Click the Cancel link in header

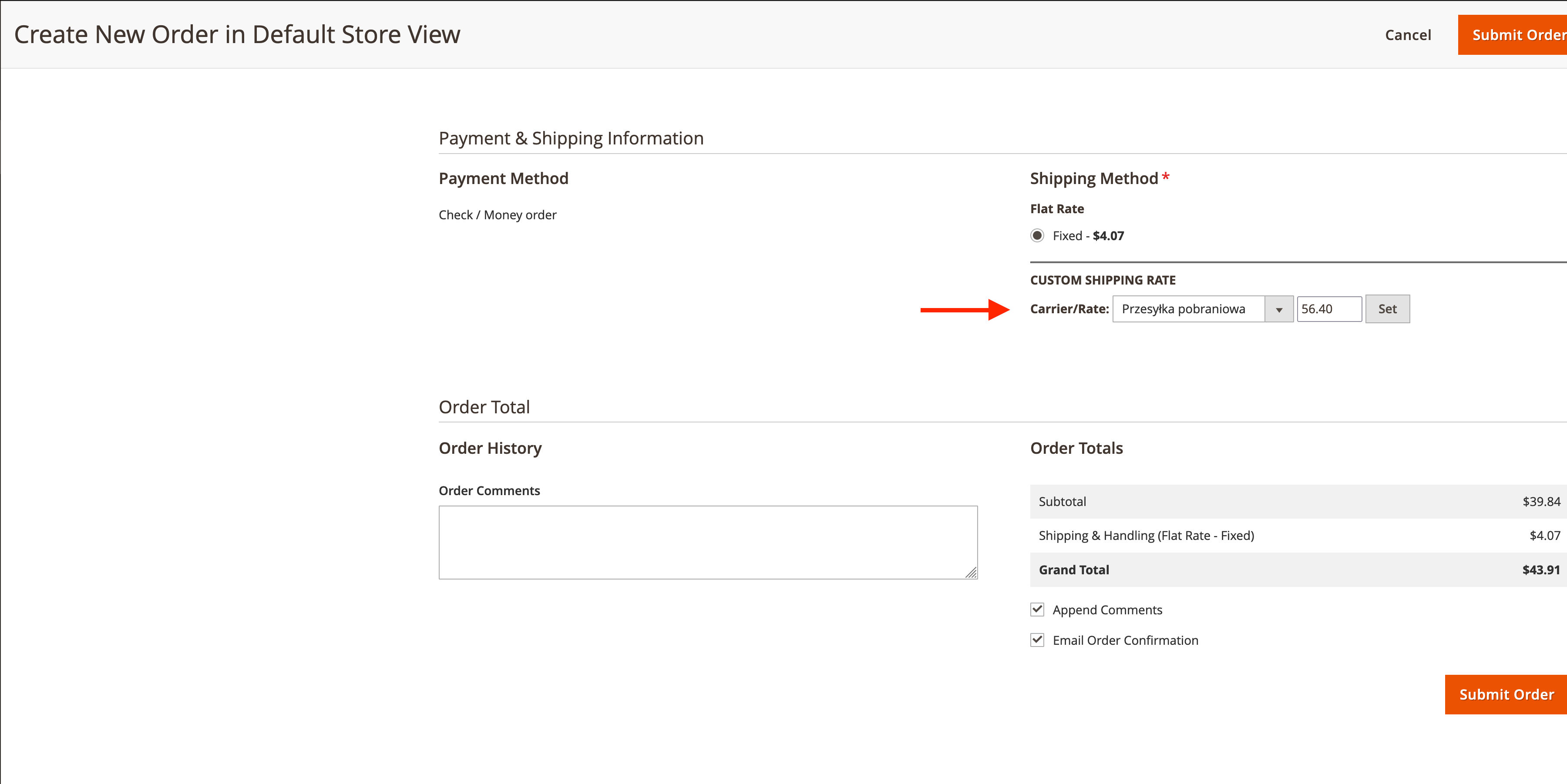tap(1408, 35)
